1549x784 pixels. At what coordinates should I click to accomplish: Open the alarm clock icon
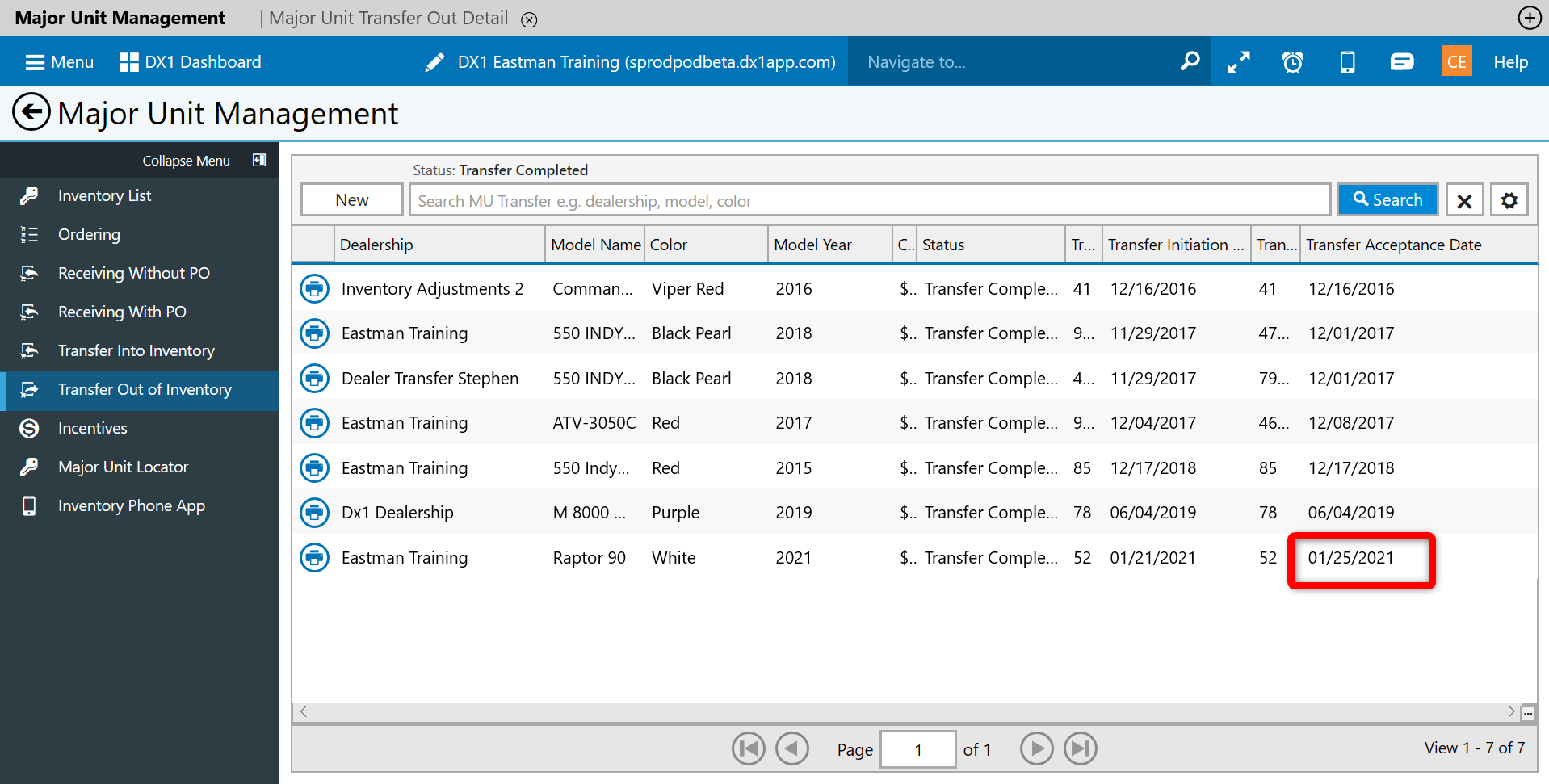pos(1293,62)
